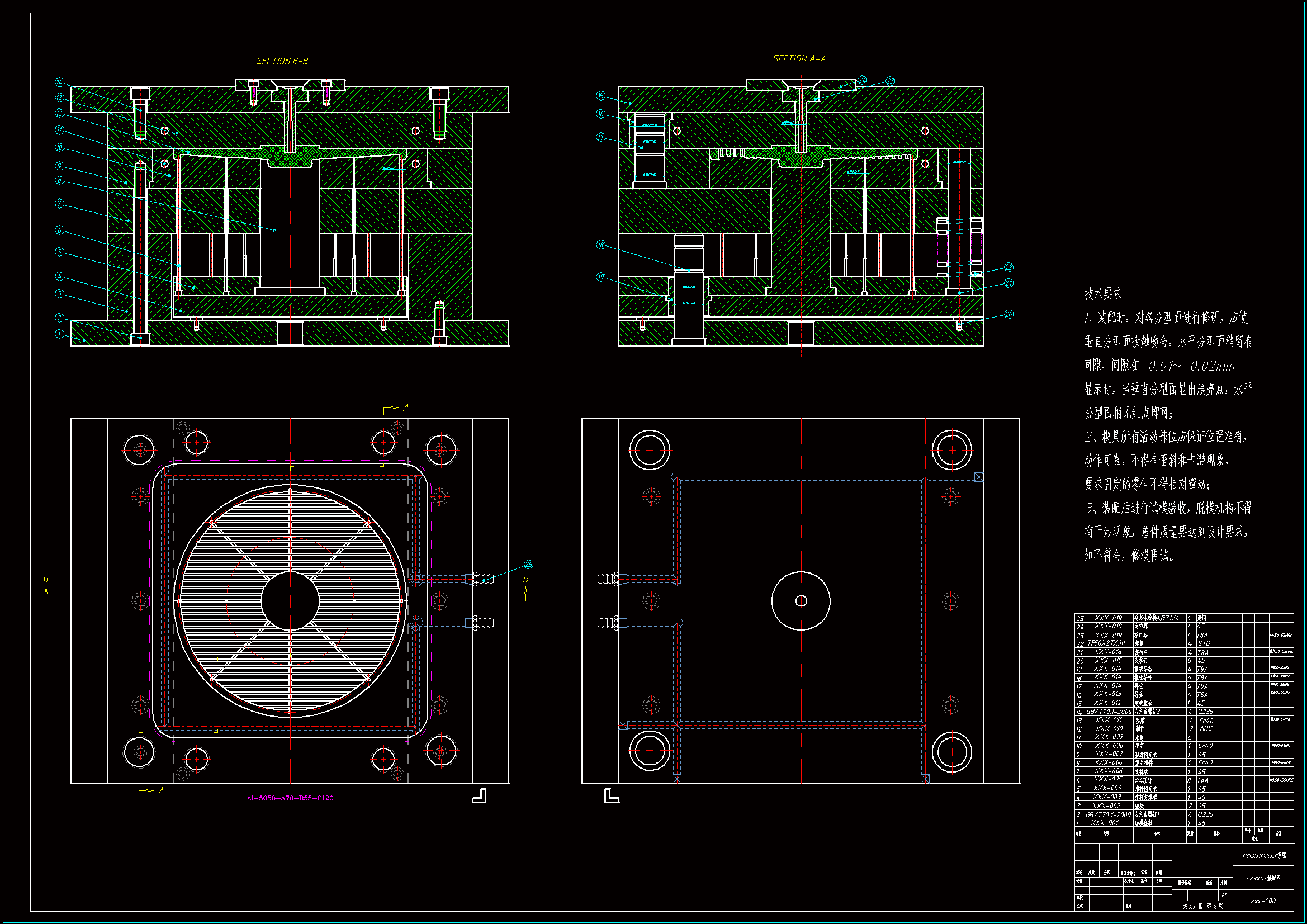Click the XXX-001 code in parts list row 1

[1104, 823]
